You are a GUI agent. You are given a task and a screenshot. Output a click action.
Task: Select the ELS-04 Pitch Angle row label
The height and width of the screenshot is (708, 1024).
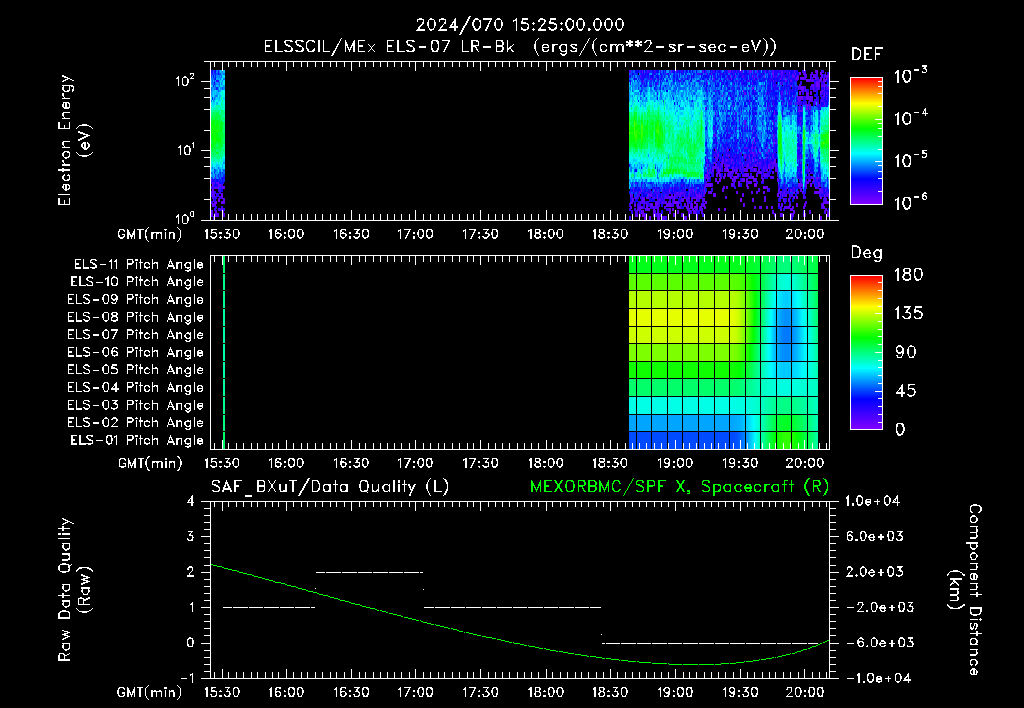pos(136,387)
